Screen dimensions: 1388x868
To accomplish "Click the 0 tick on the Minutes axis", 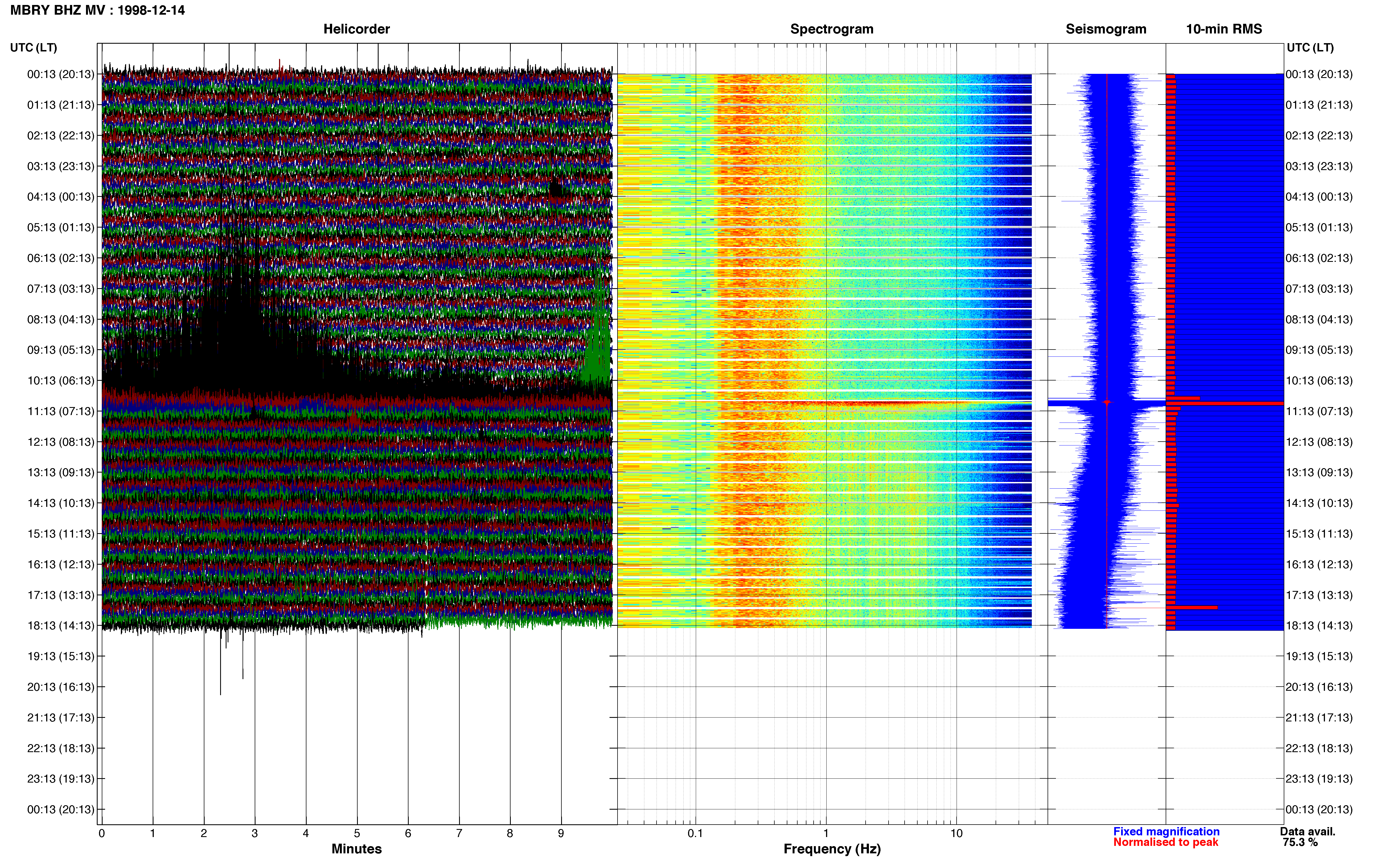I will tap(101, 833).
